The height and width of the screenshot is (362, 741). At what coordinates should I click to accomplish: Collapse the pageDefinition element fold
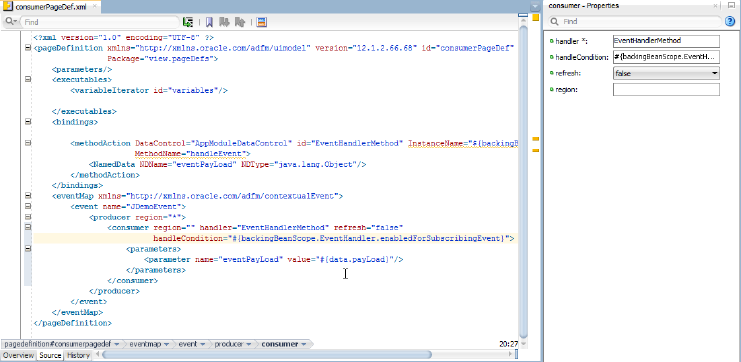pyautogui.click(x=28, y=48)
